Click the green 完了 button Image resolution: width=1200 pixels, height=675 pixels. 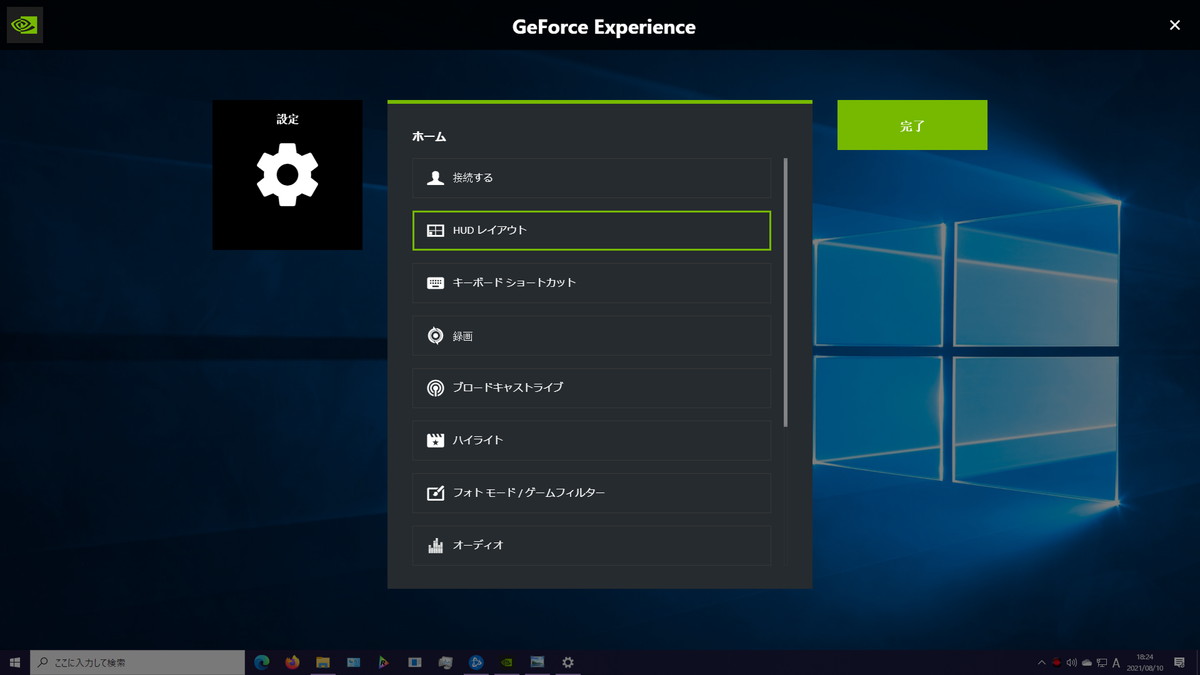tap(912, 125)
